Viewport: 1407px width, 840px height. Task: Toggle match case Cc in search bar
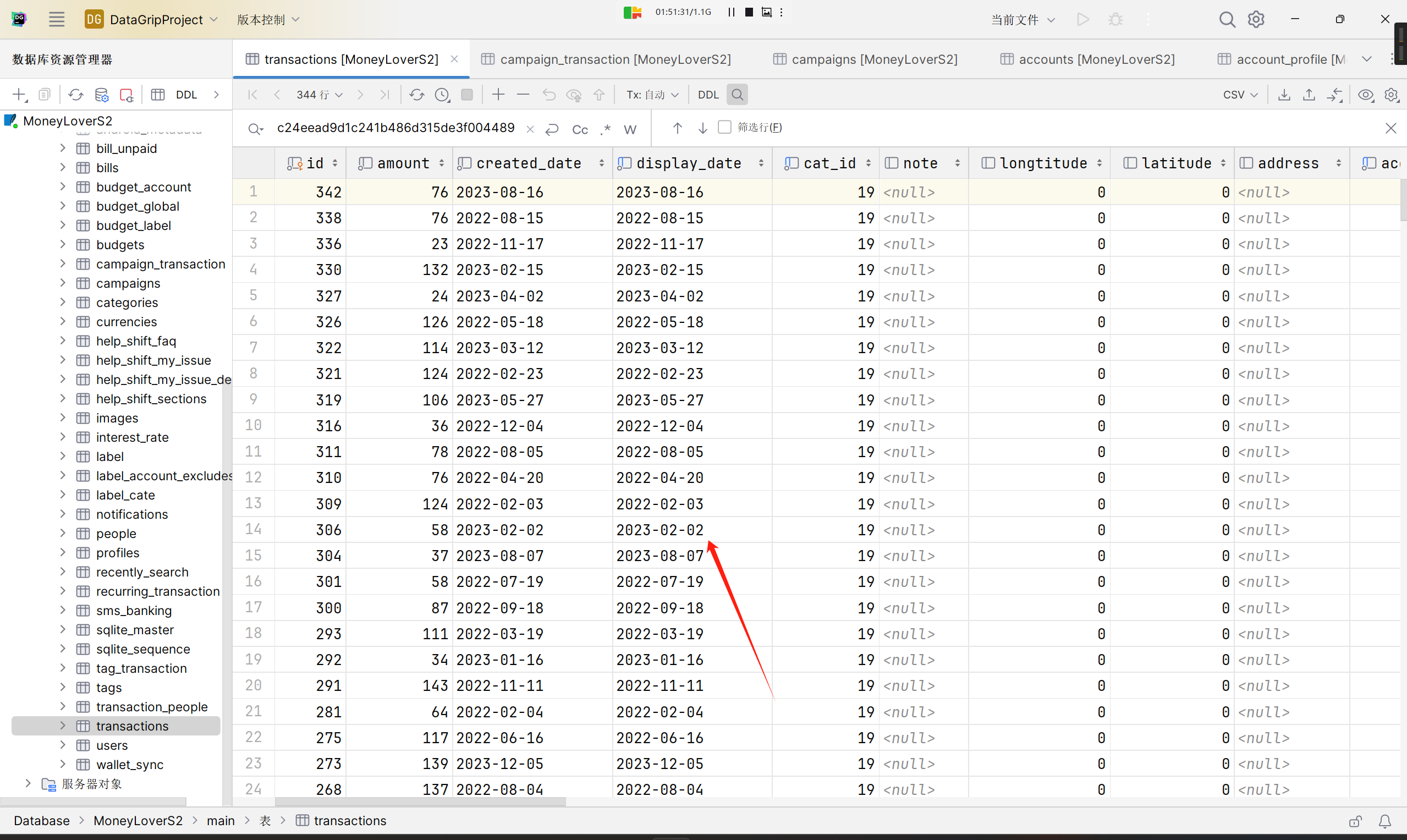tap(580, 130)
